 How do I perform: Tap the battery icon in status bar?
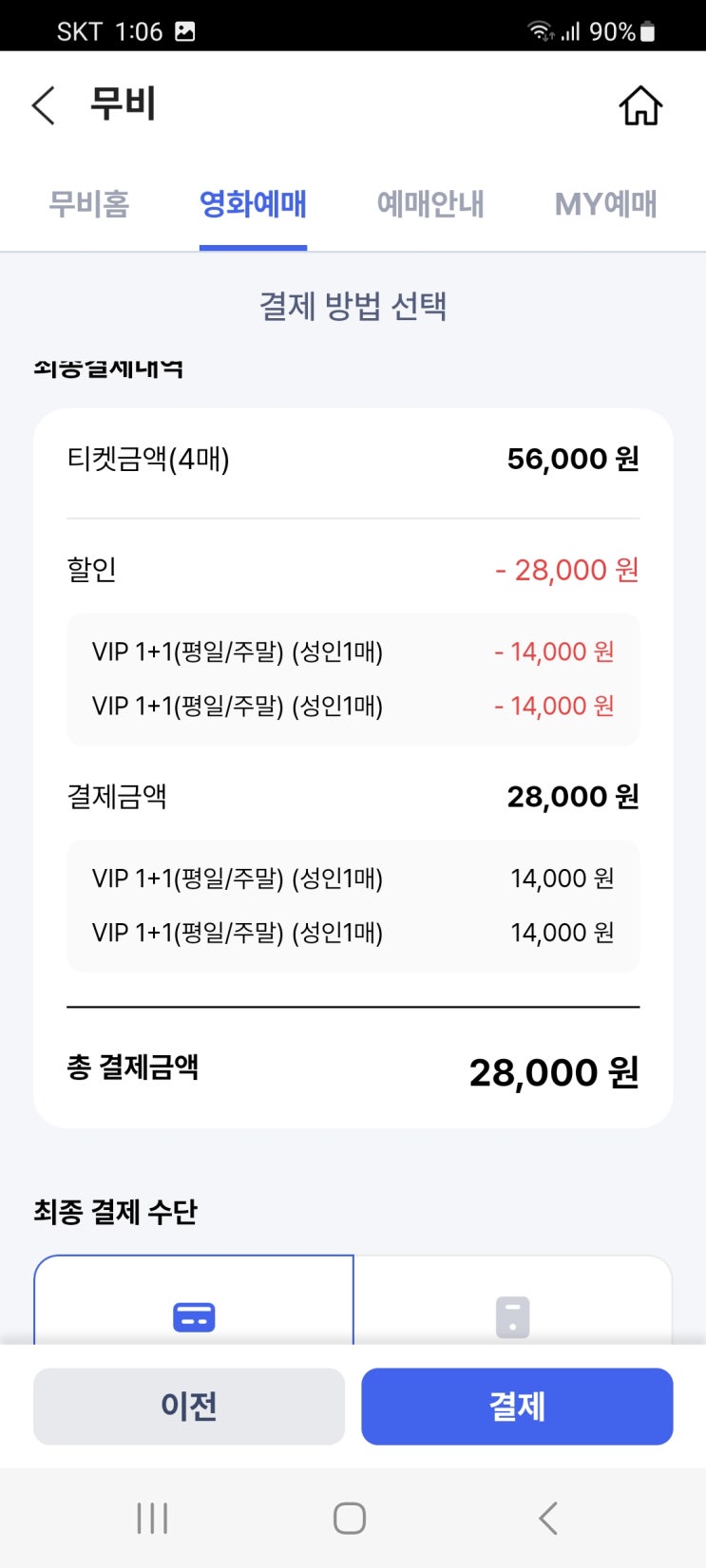647,31
